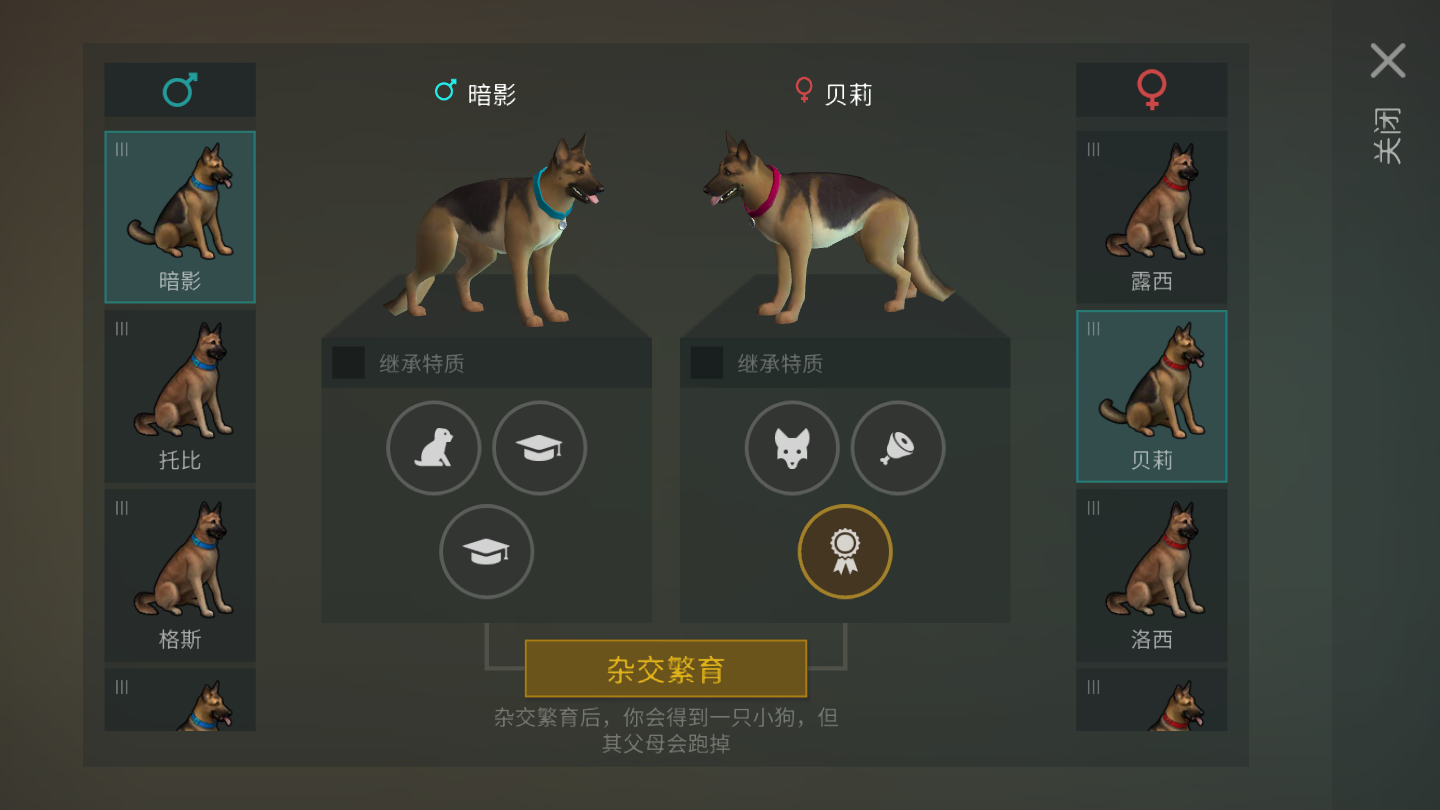The image size is (1440, 810).
Task: Click the male symbol column header
Action: pos(180,90)
